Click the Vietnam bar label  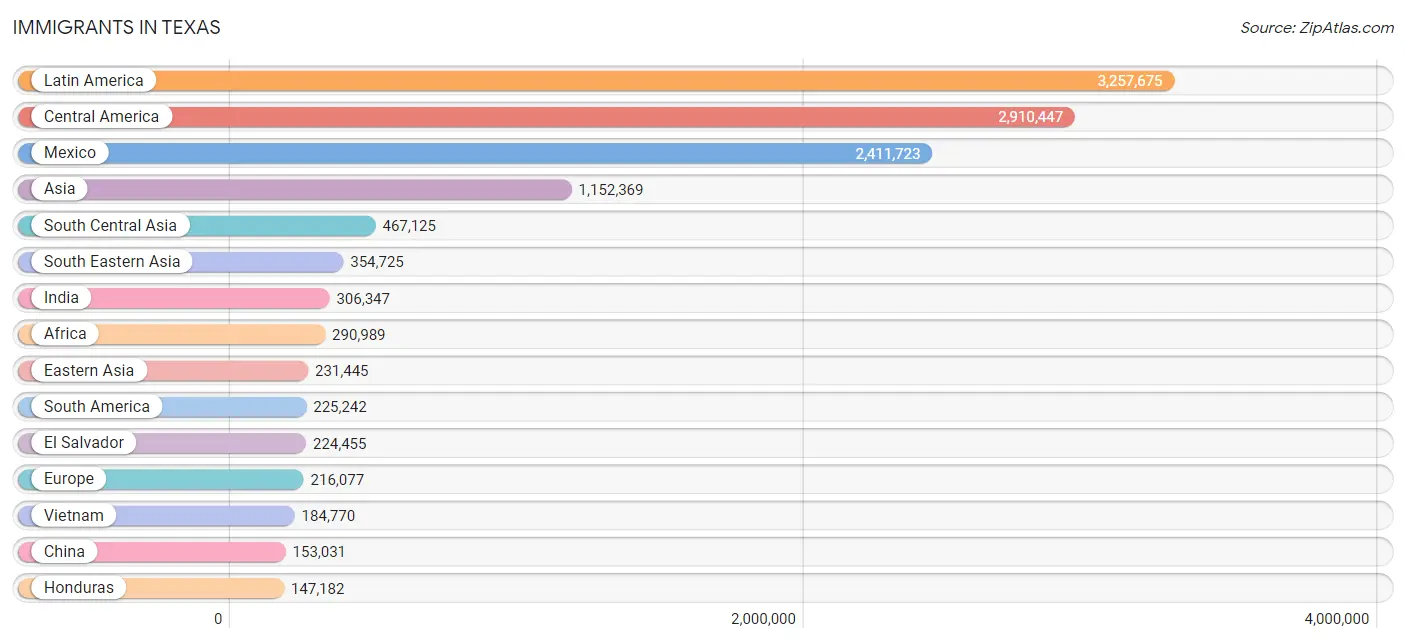(73, 516)
